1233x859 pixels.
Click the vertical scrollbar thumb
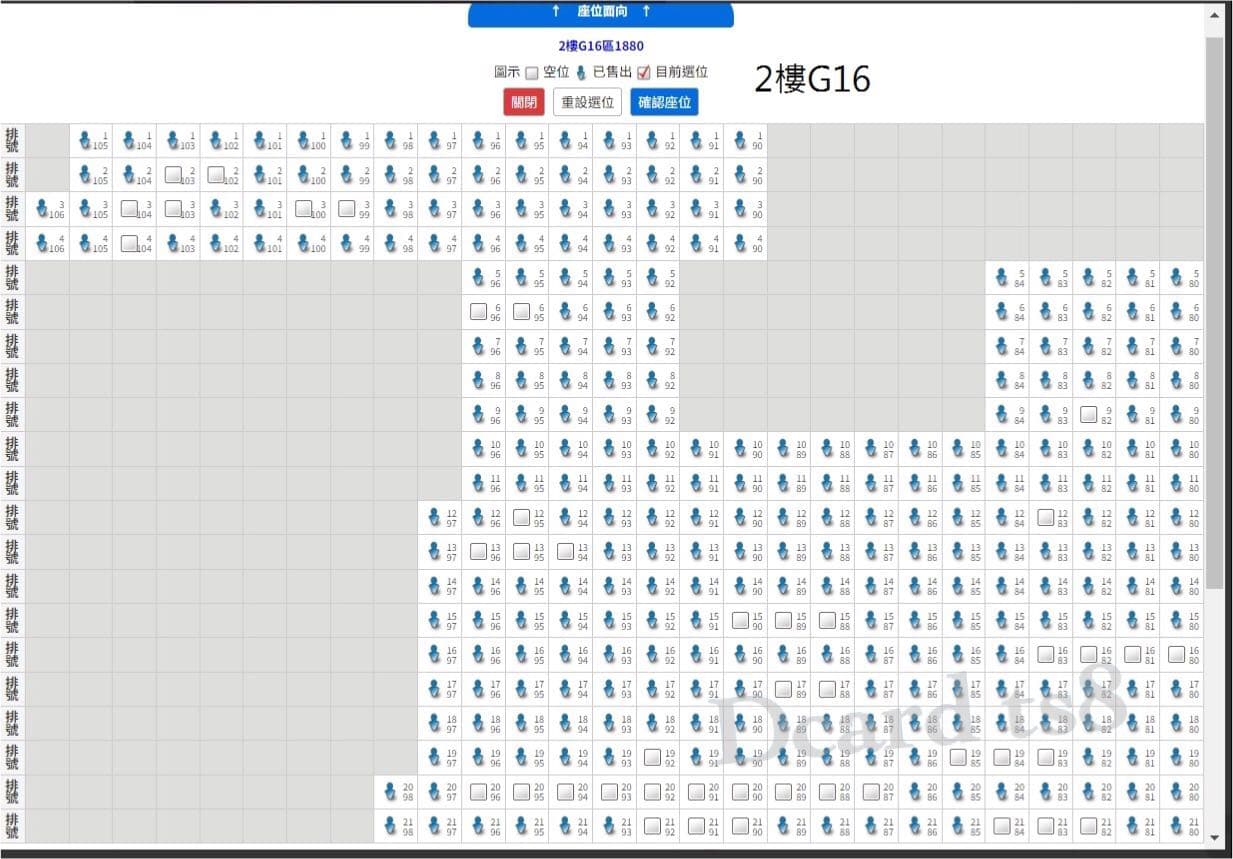(x=1215, y=312)
